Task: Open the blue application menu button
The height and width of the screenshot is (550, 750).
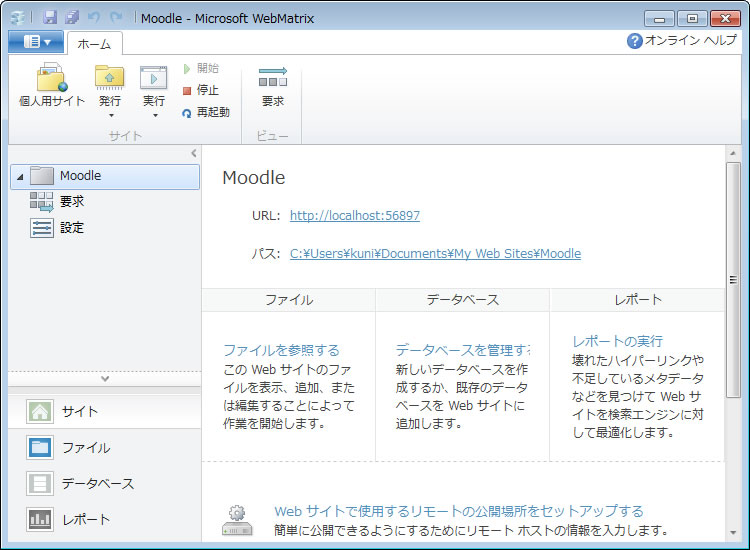Action: coord(36,41)
